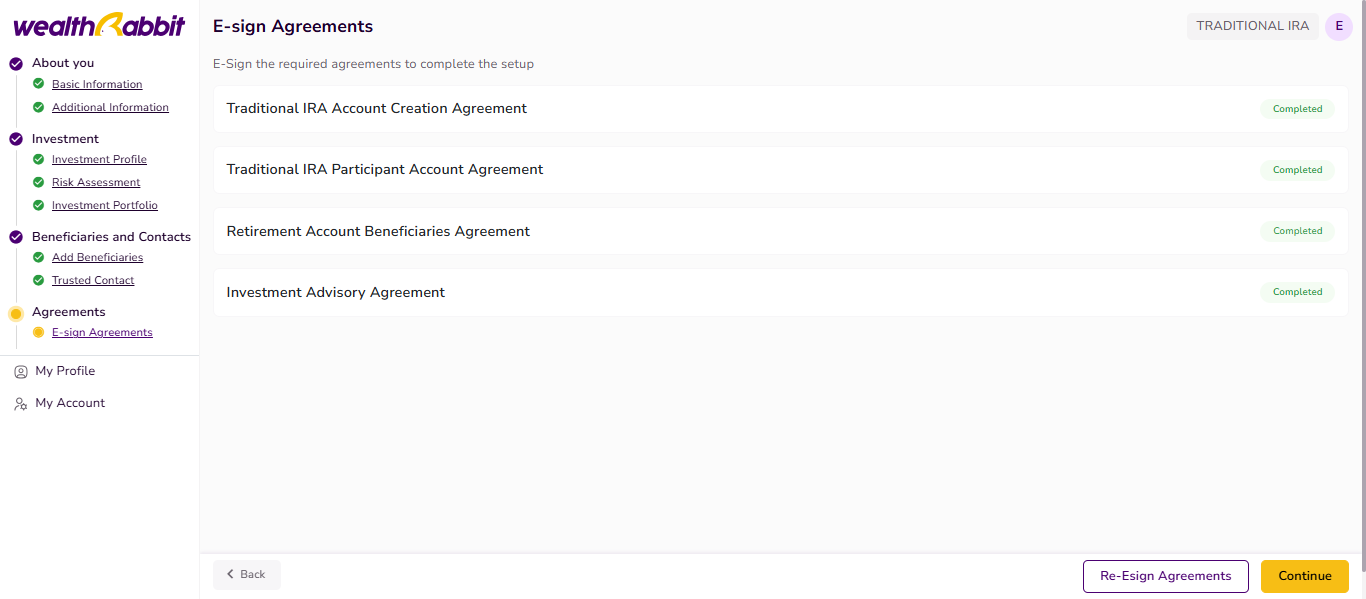Click green checkmark beside Basic Information
Screen dimensions: 1366x599
(x=39, y=84)
